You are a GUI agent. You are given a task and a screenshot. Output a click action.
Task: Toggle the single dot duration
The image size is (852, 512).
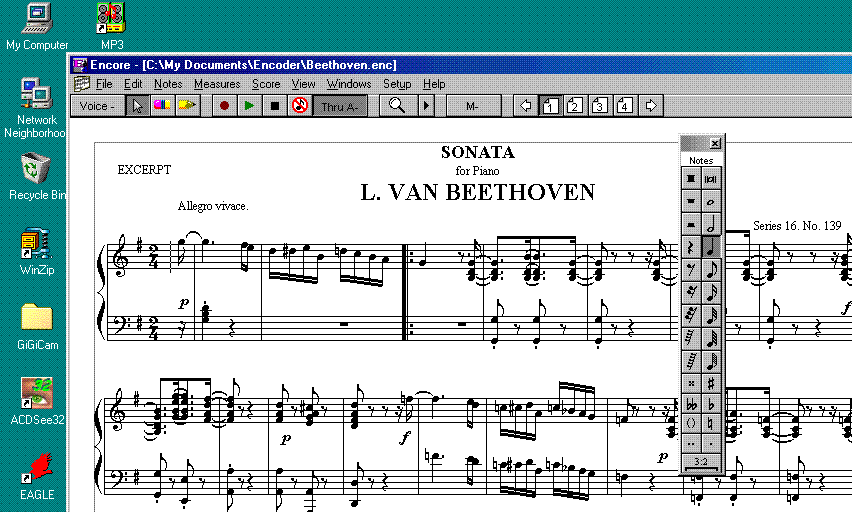click(711, 443)
